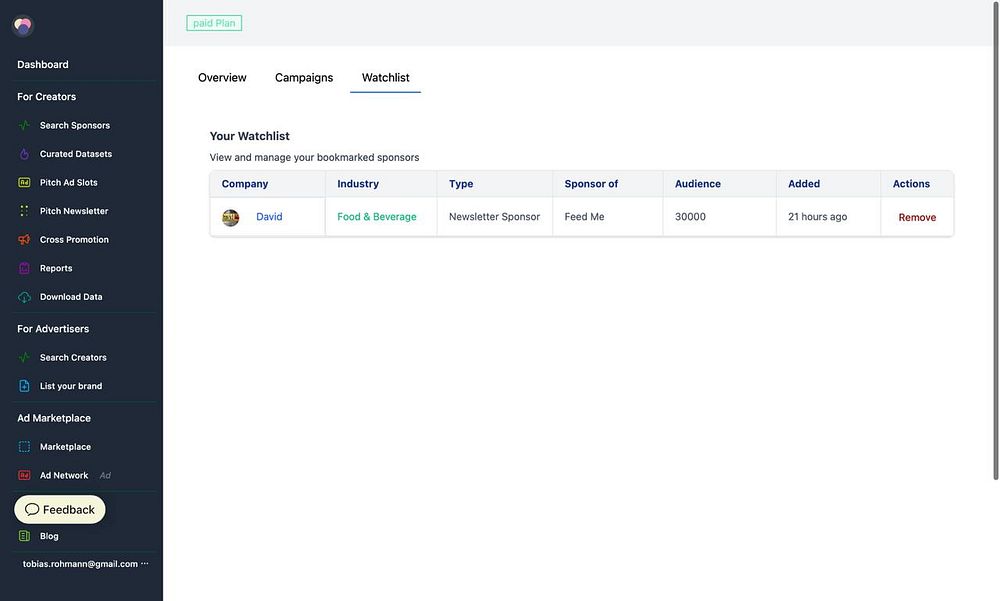Screen dimensions: 1000x601
Task: Click David's company avatar
Action: (230, 218)
